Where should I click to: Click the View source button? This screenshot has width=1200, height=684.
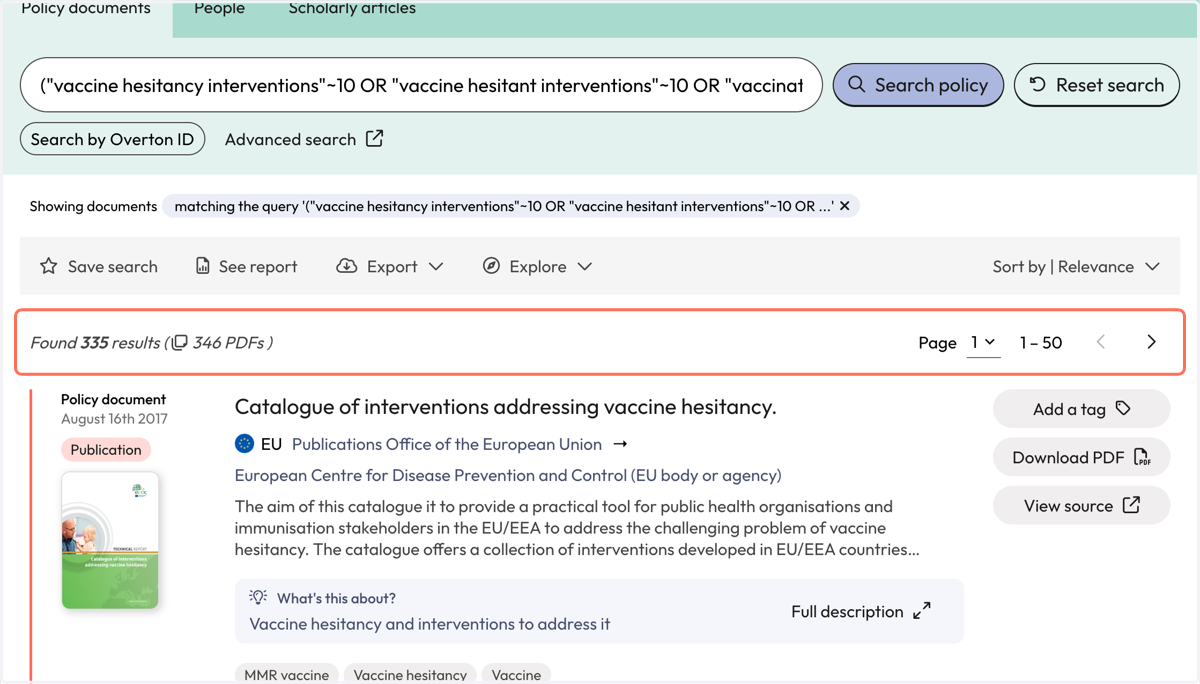tap(1081, 505)
